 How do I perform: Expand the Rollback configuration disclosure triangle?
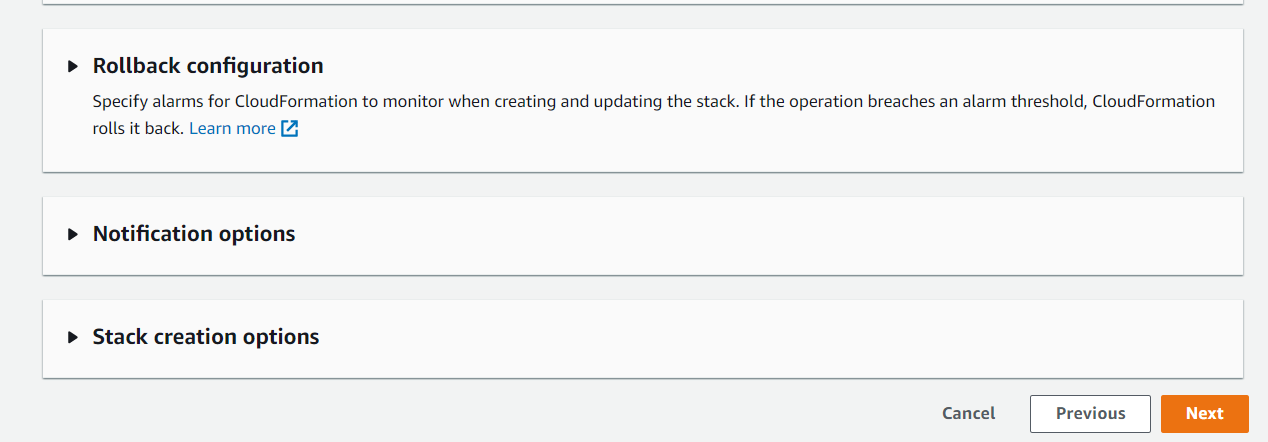pos(73,67)
